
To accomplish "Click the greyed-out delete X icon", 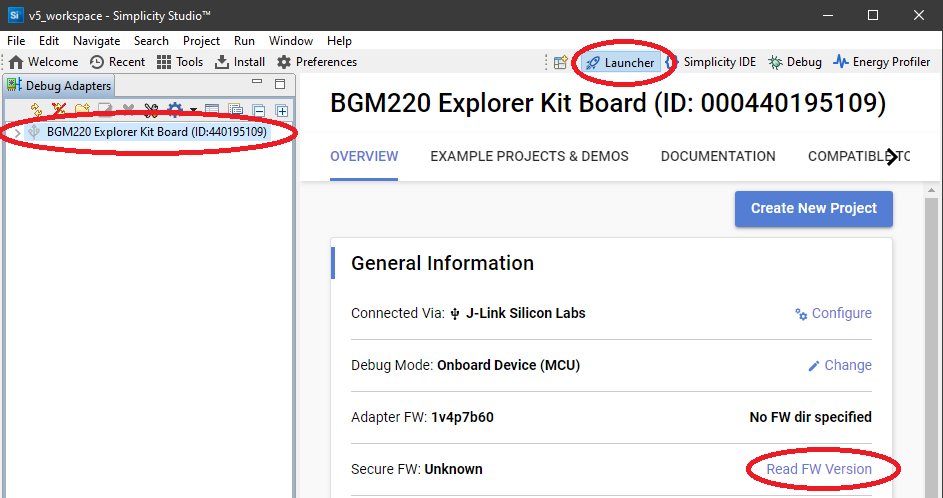I will coord(128,109).
